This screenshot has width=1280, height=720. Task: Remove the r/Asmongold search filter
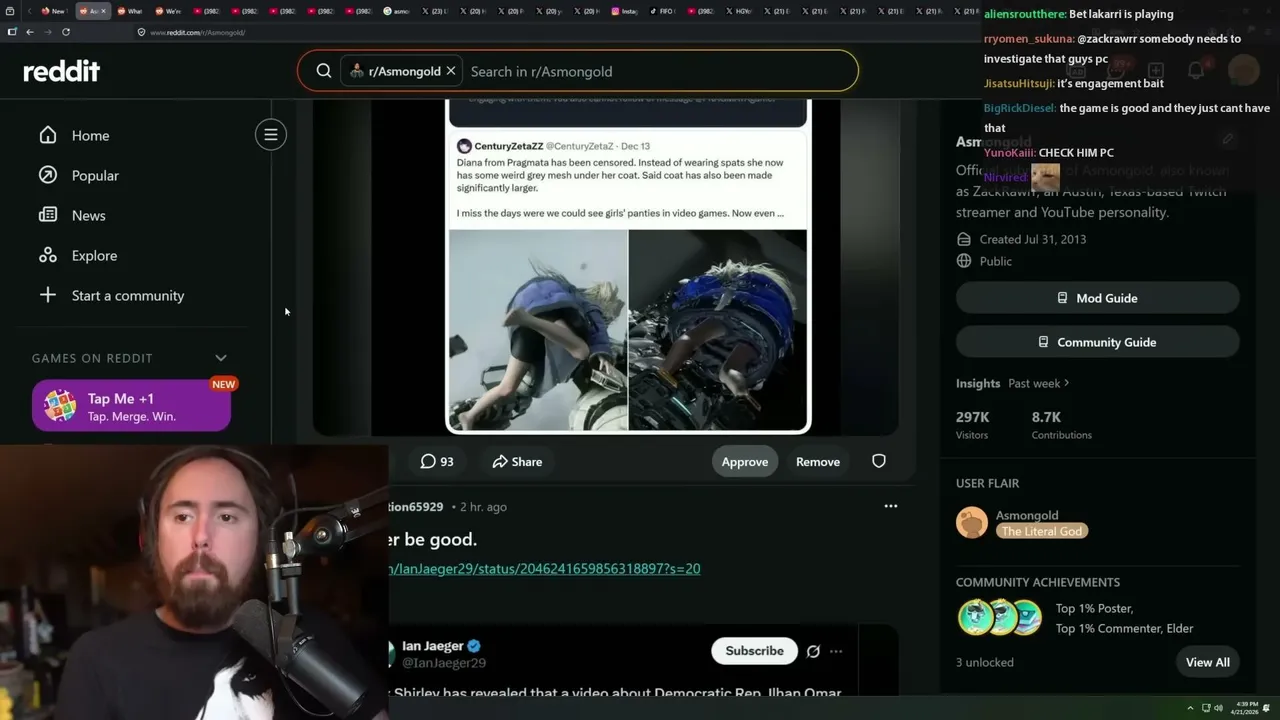click(x=451, y=71)
